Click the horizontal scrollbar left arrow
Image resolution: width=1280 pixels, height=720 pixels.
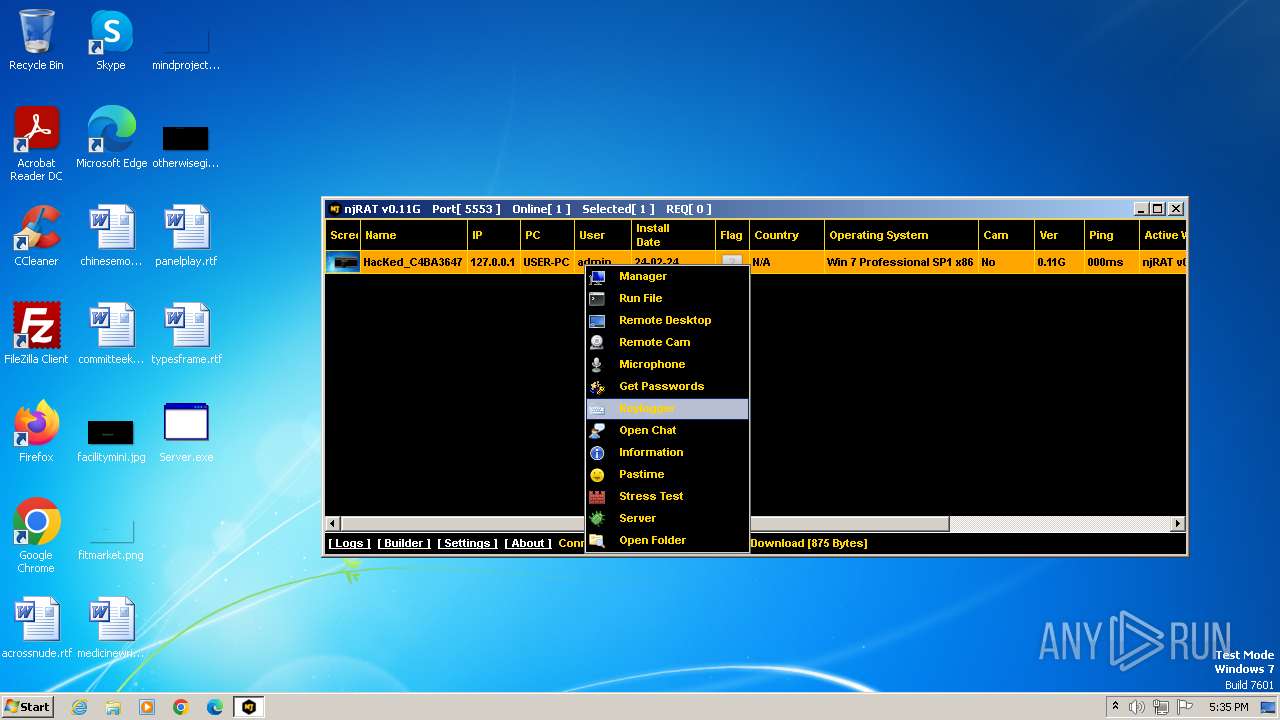point(334,523)
